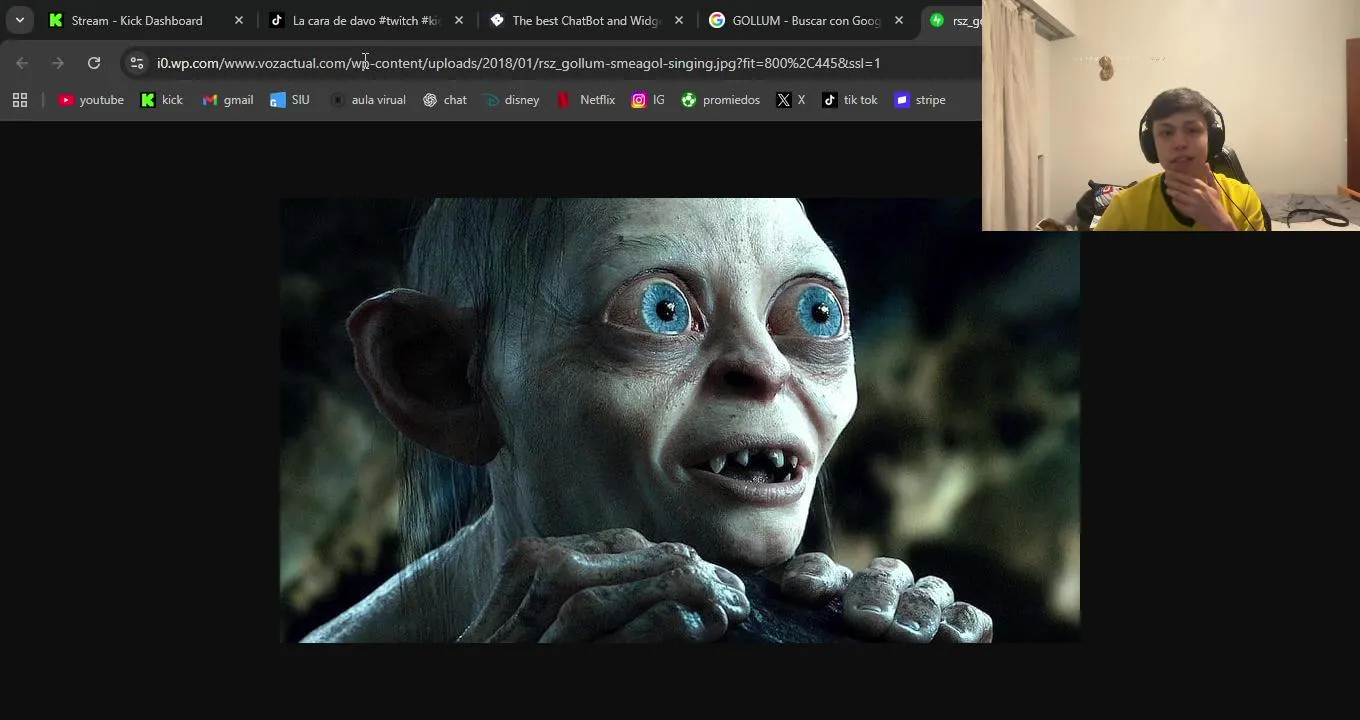Open tik tok bookmark
The height and width of the screenshot is (720, 1360).
(850, 100)
